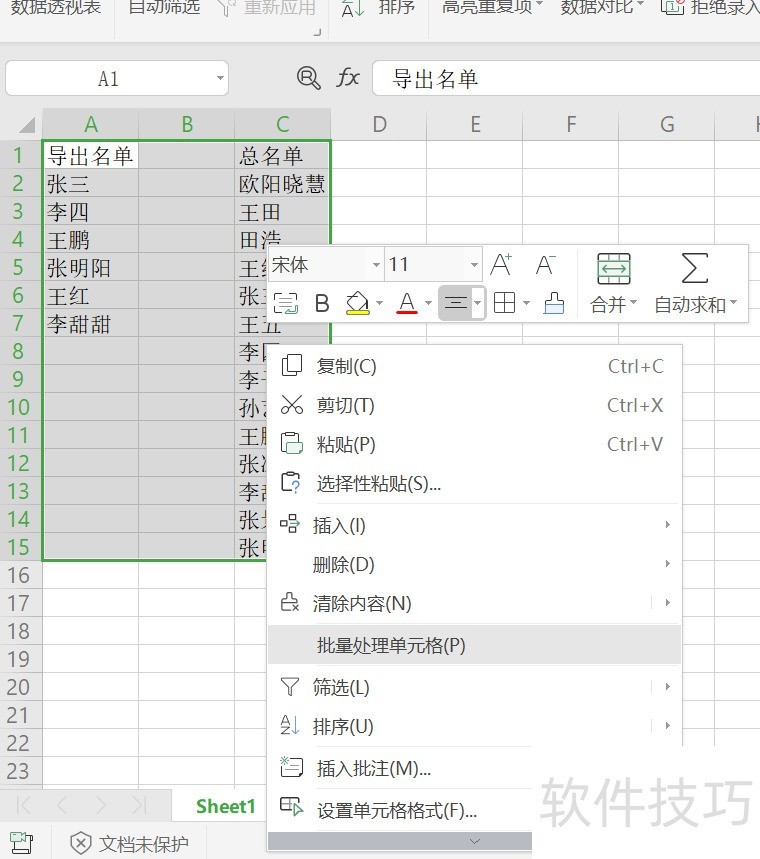Select 粘贴(P) from context menu

[x=475, y=444]
